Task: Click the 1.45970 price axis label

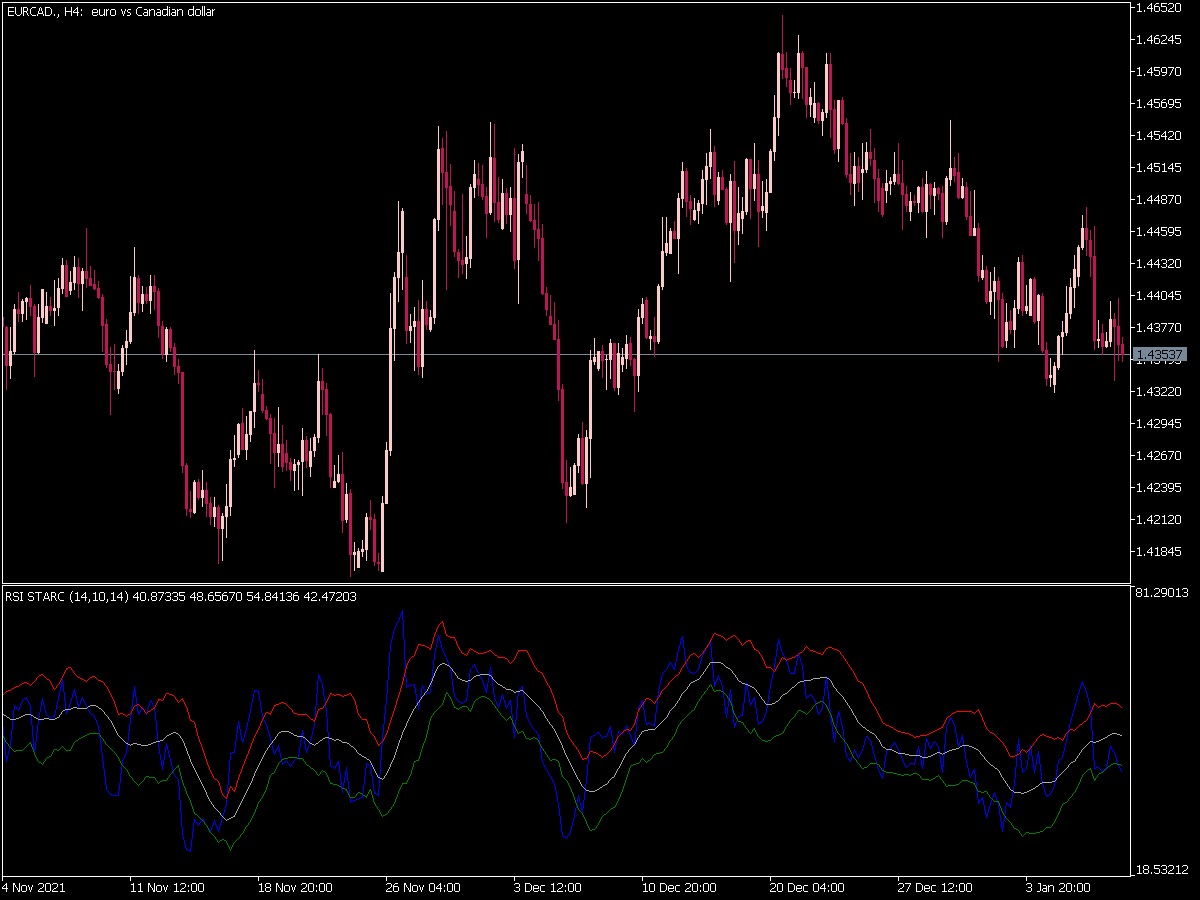Action: [1161, 72]
